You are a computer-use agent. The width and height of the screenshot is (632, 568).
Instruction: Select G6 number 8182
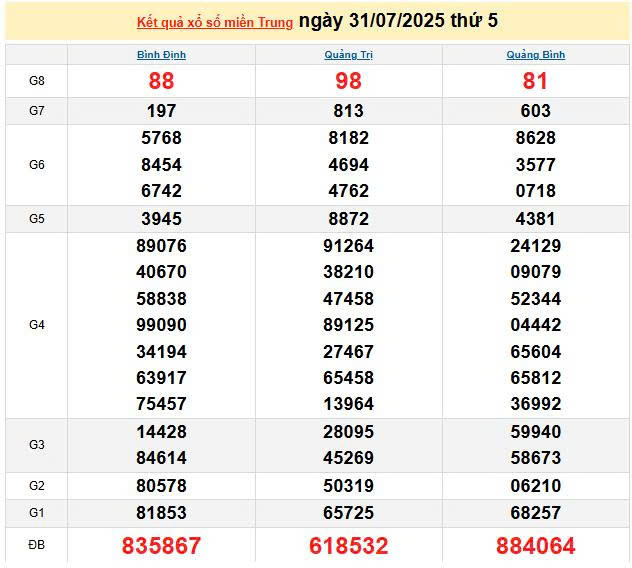pos(349,138)
